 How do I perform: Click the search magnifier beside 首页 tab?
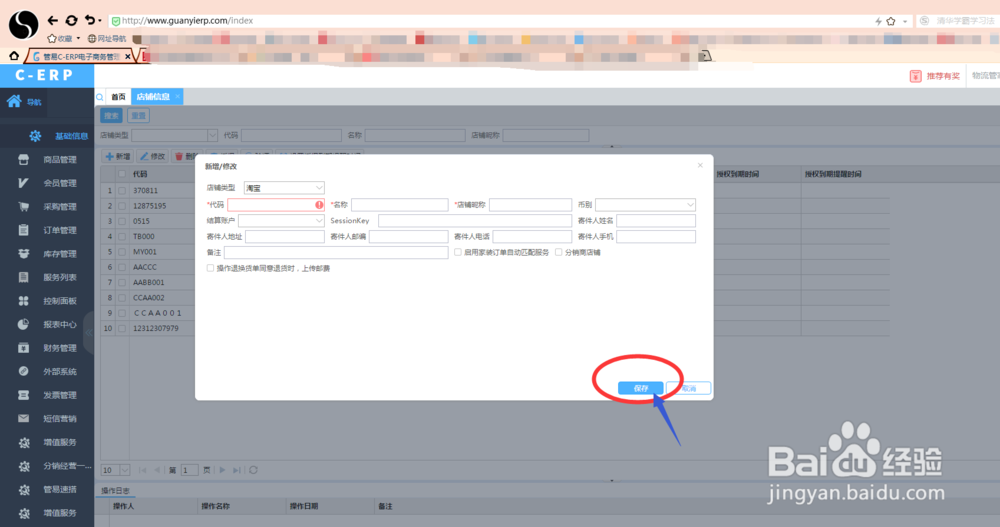tap(99, 97)
